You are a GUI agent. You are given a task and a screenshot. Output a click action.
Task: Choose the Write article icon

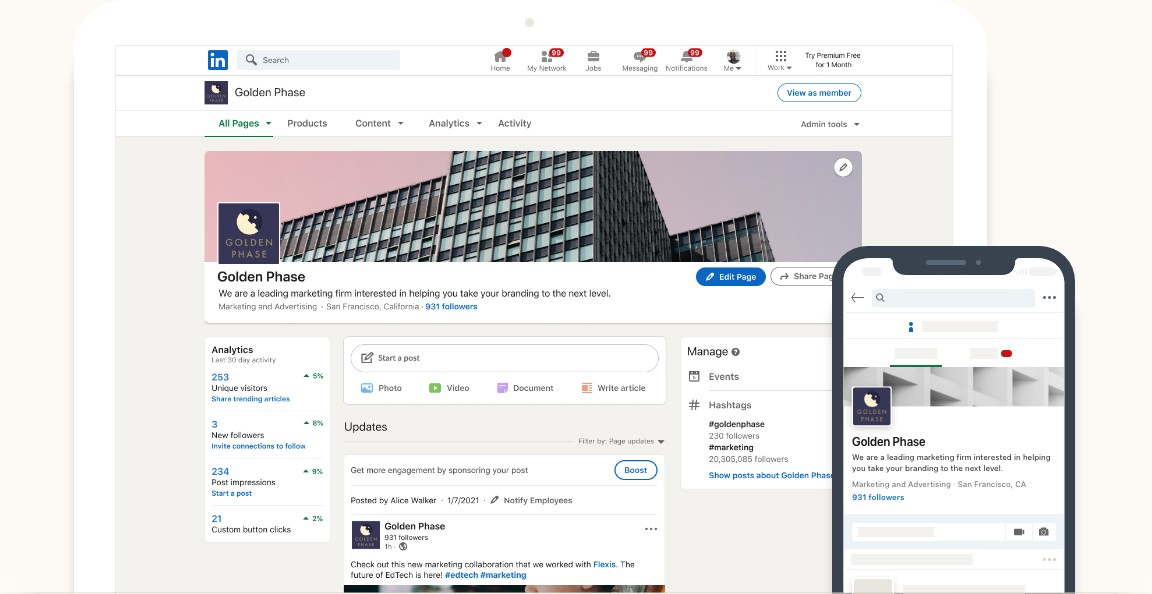coord(587,388)
